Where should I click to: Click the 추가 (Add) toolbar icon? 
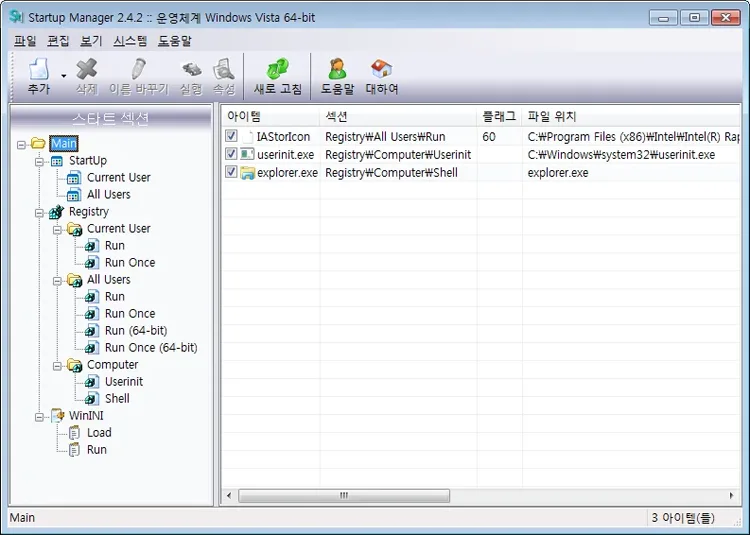click(x=39, y=70)
